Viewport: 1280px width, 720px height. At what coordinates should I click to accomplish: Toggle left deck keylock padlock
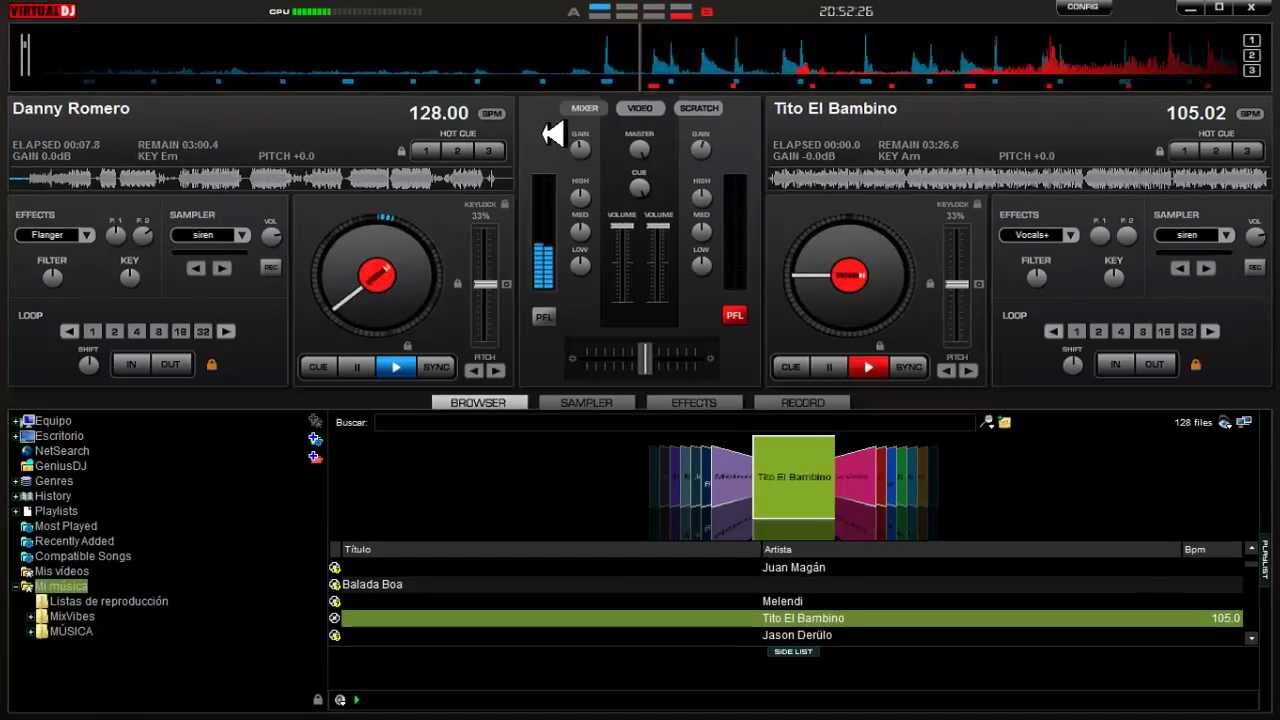(505, 204)
